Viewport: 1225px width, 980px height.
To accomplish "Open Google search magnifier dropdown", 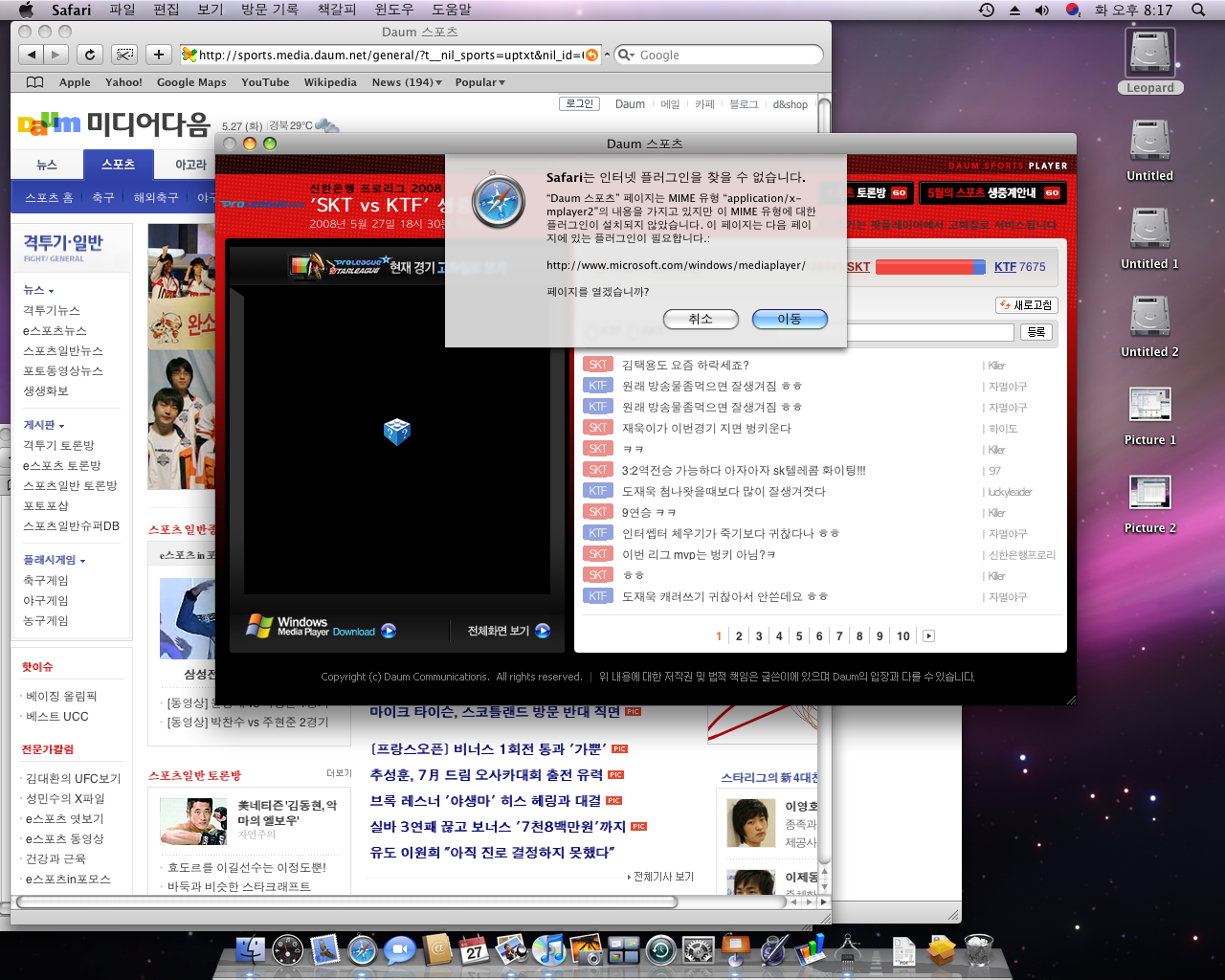I will tap(627, 56).
